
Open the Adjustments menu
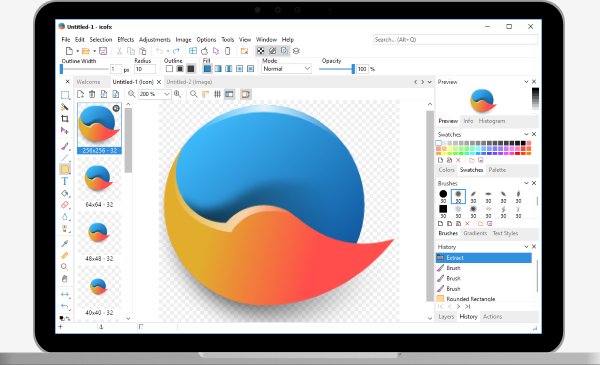tap(155, 39)
